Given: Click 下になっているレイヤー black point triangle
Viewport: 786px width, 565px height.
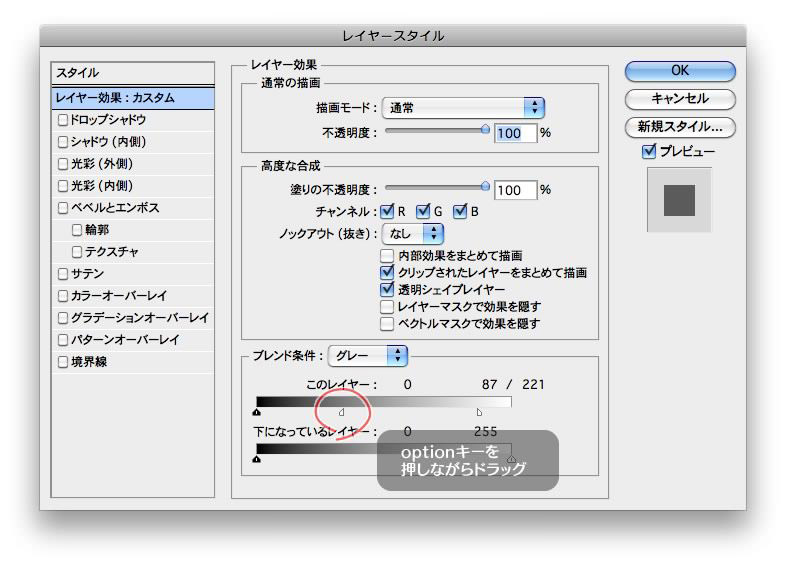Looking at the screenshot, I should [257, 459].
